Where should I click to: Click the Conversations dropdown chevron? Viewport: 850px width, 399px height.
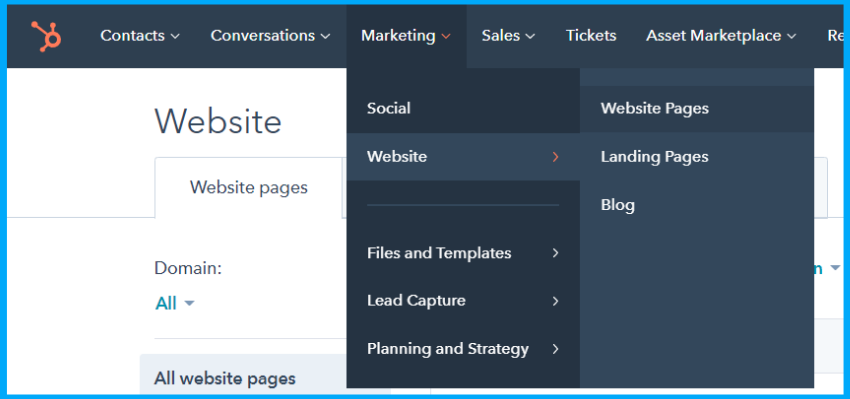tap(325, 36)
